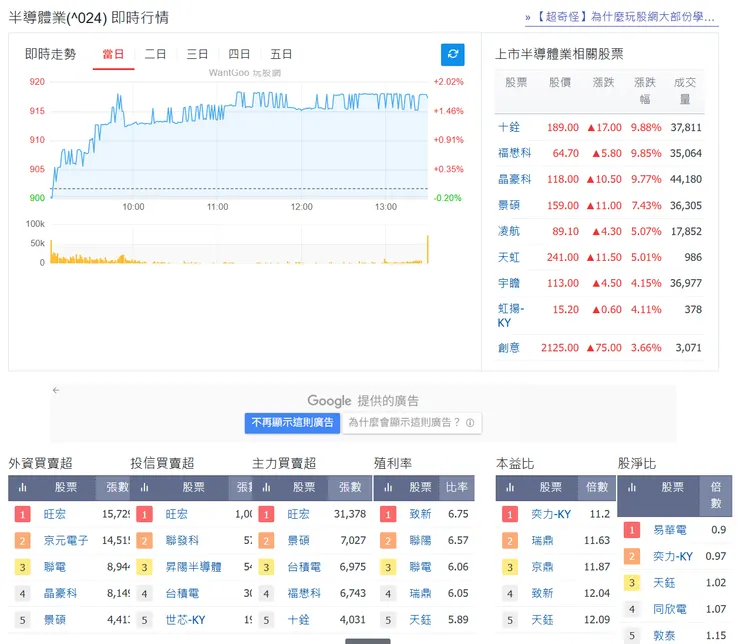Click 台積電 value 6,975 in 主力買賣超

click(353, 567)
